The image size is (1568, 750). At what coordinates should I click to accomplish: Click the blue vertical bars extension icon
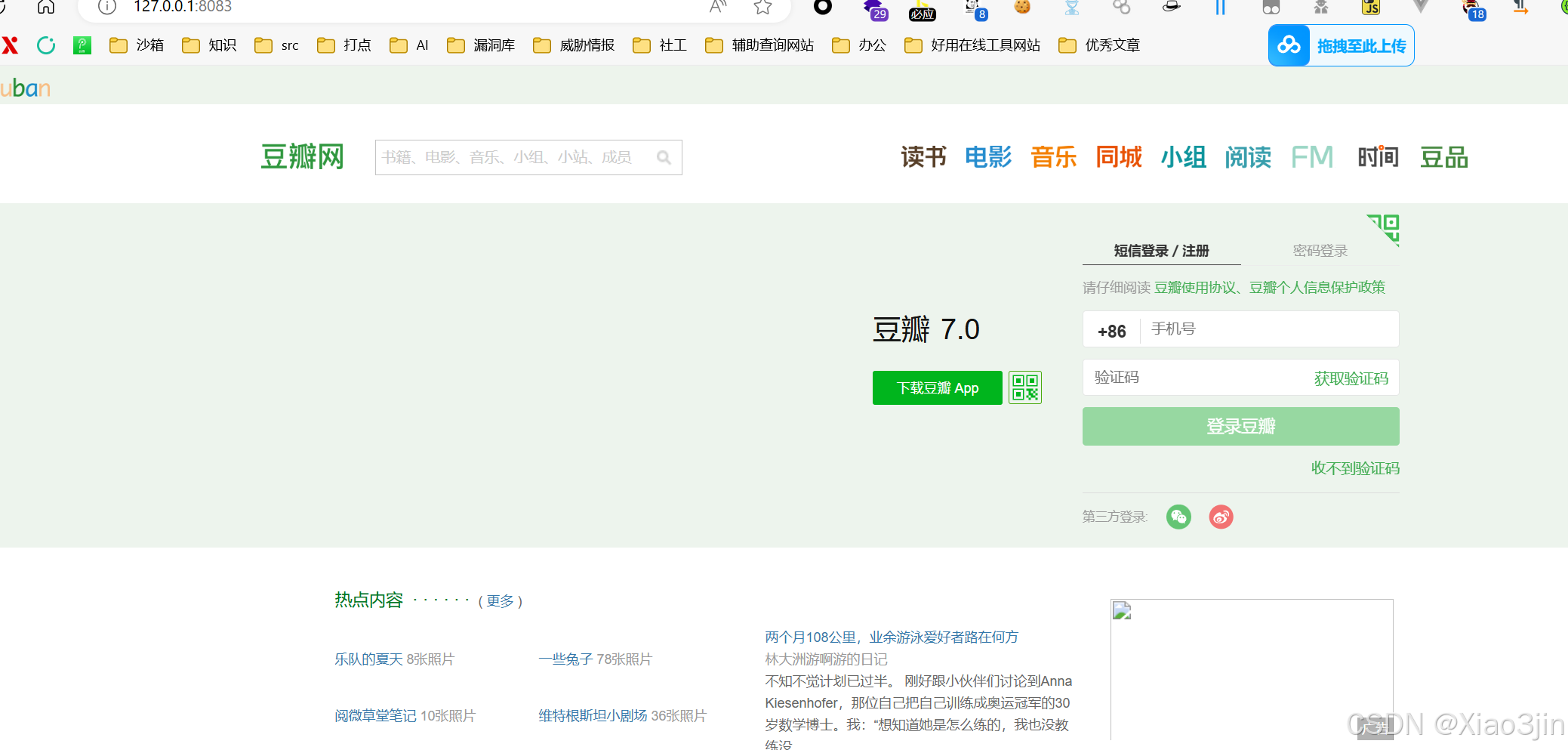click(1220, 7)
